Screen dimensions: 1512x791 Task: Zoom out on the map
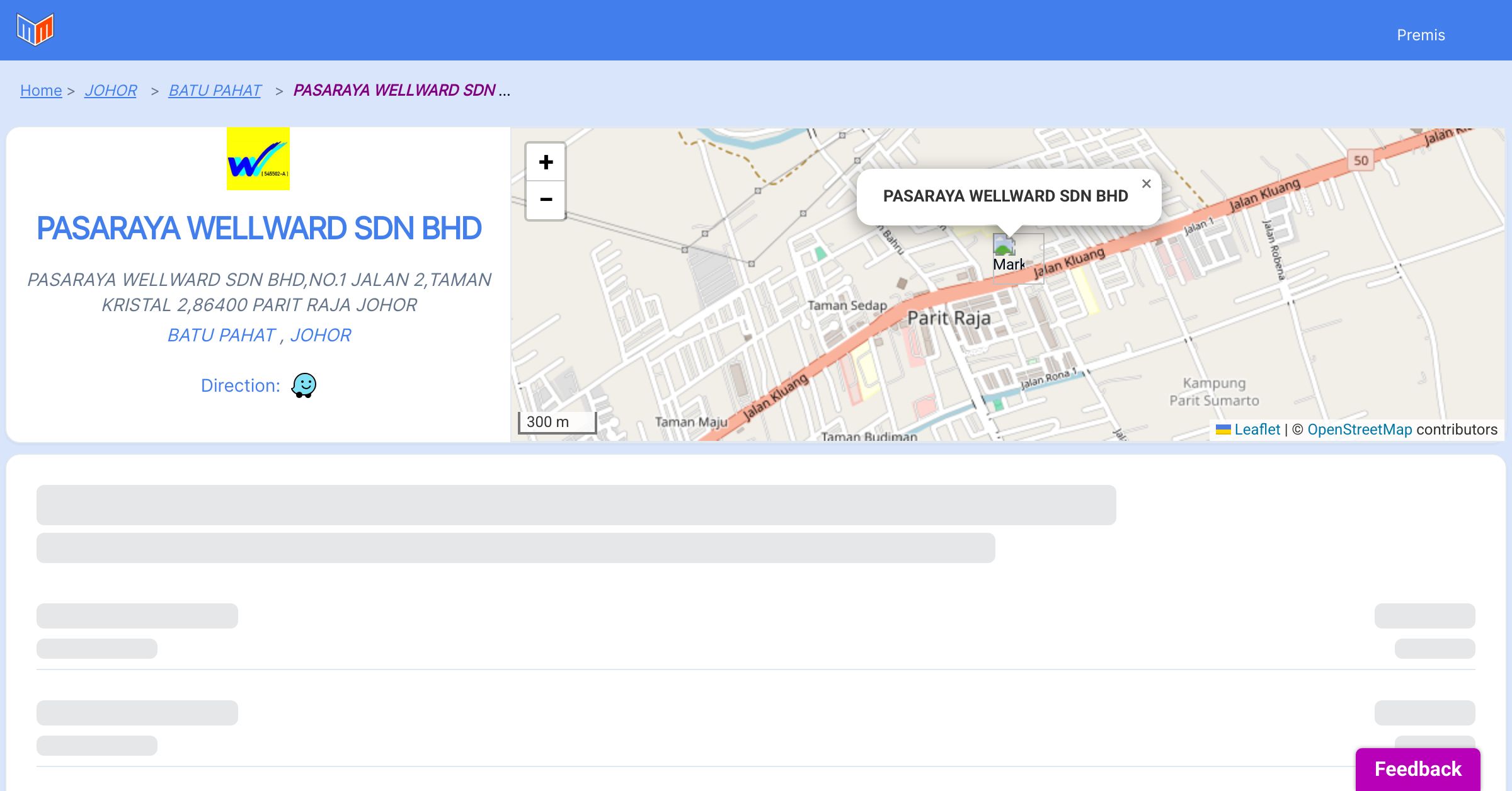546,200
